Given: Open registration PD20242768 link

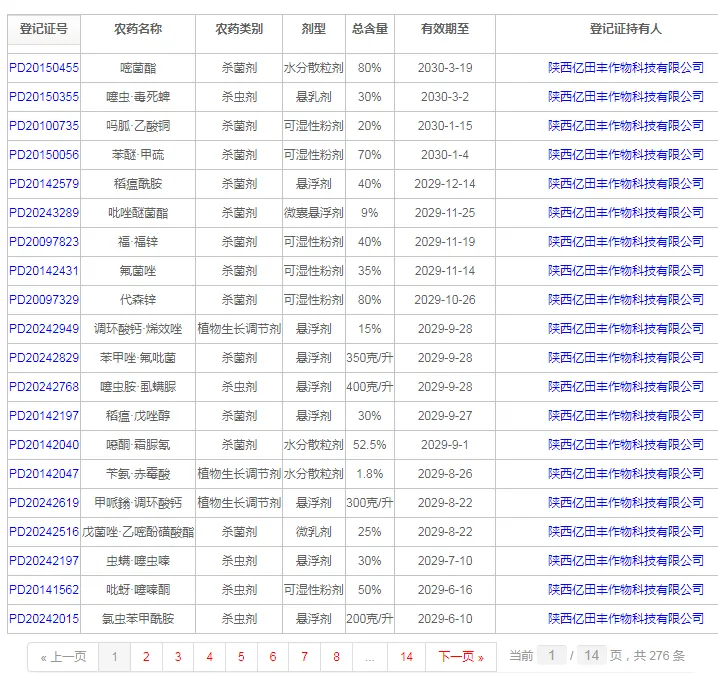Looking at the screenshot, I should (44, 386).
